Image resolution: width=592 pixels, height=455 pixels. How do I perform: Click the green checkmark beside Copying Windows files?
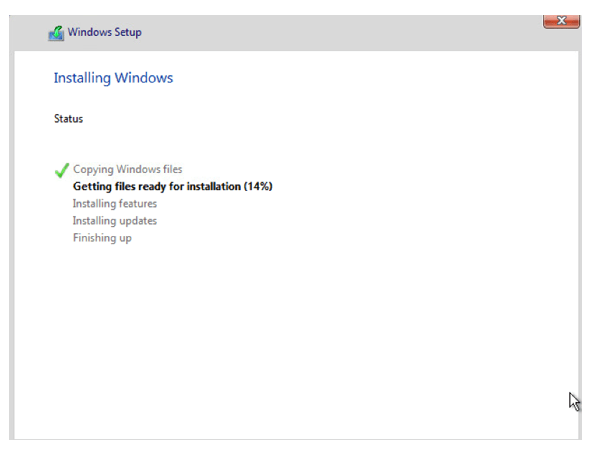pyautogui.click(x=62, y=170)
